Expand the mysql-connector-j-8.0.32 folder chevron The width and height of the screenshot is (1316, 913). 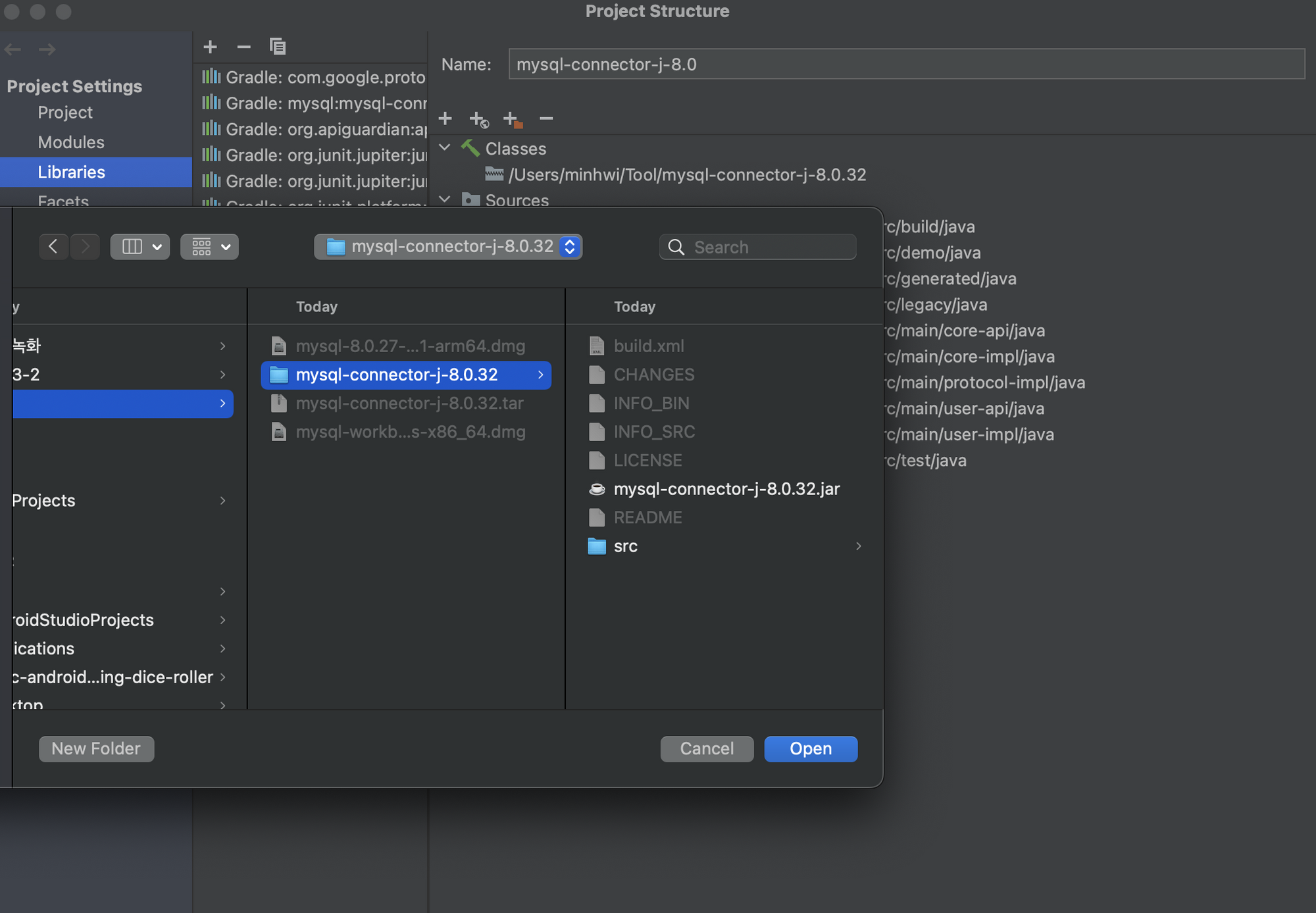click(541, 375)
